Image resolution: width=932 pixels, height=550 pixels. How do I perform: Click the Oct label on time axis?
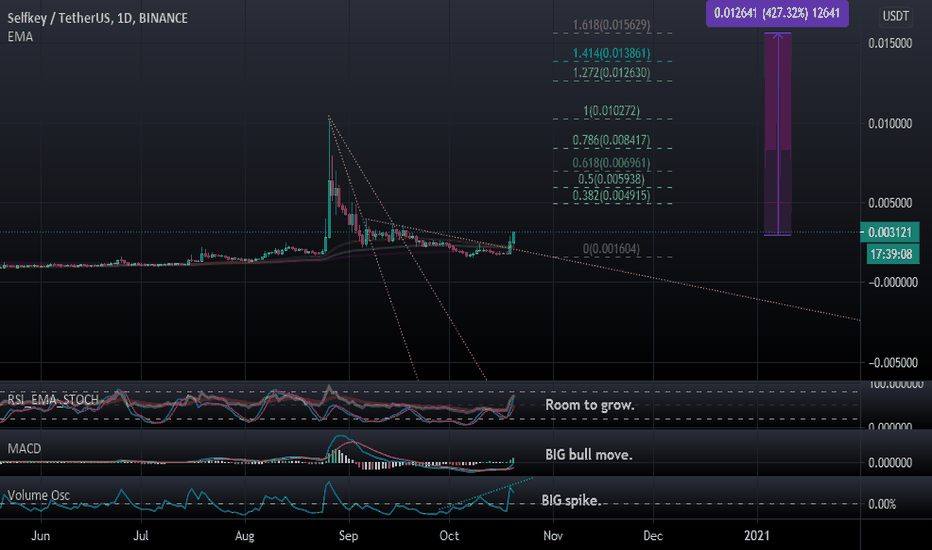point(449,536)
